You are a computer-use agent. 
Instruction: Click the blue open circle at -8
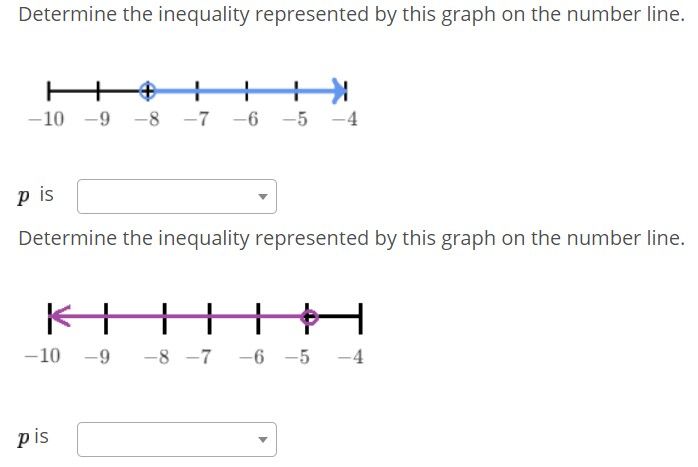147,92
